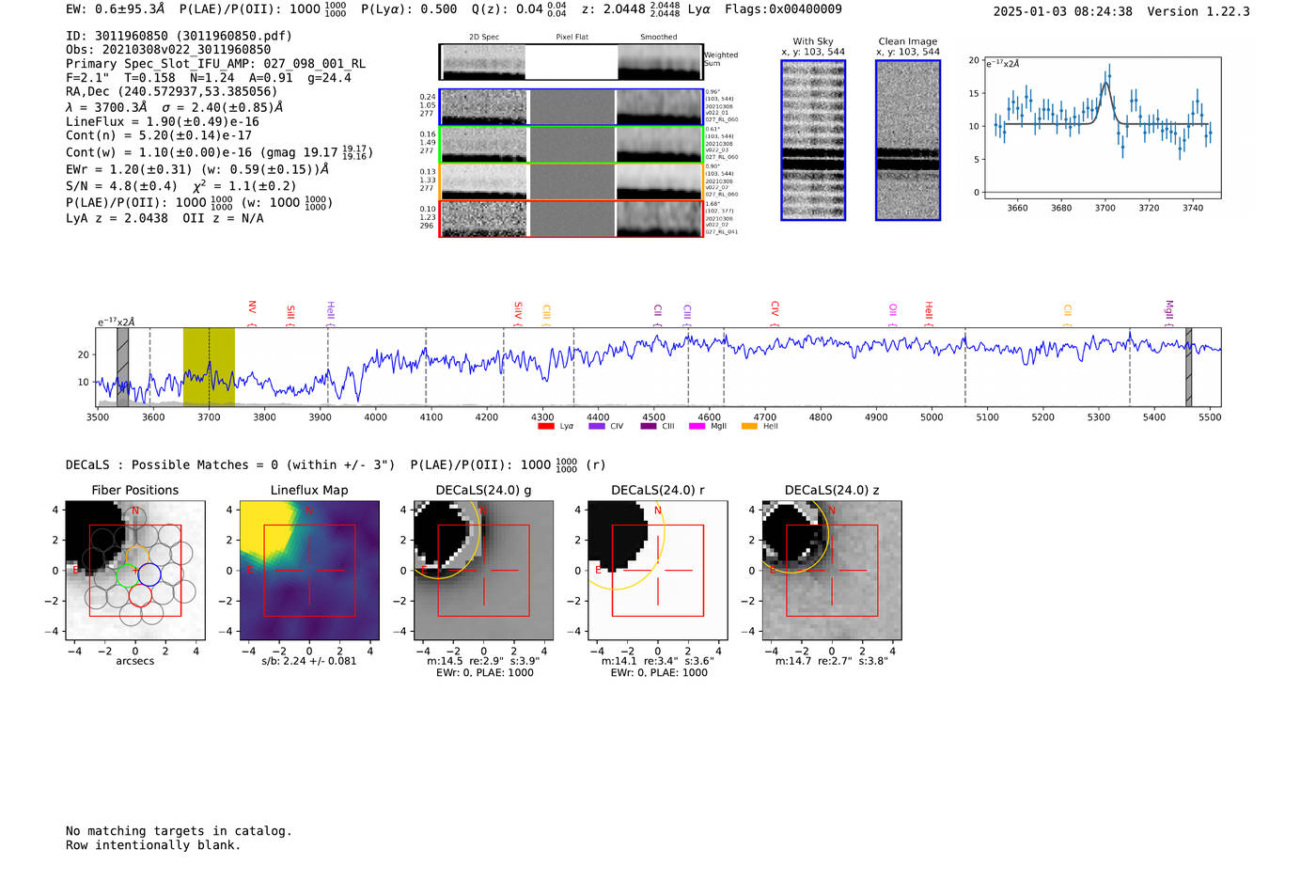This screenshot has width=1316, height=896.
Task: Click the Lyα red legend swatch
Action: click(x=545, y=427)
